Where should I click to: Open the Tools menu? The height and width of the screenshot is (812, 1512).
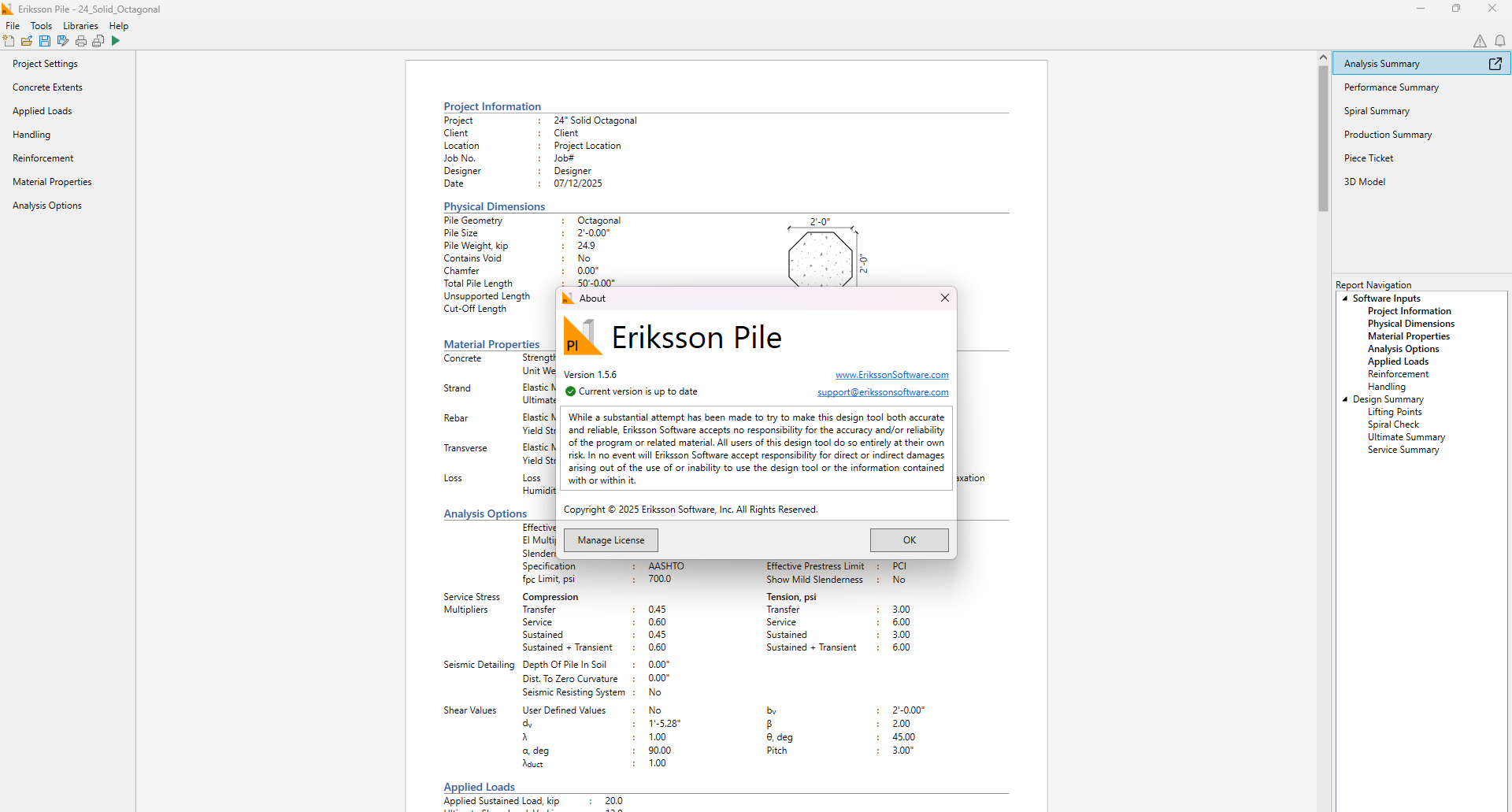(x=41, y=26)
